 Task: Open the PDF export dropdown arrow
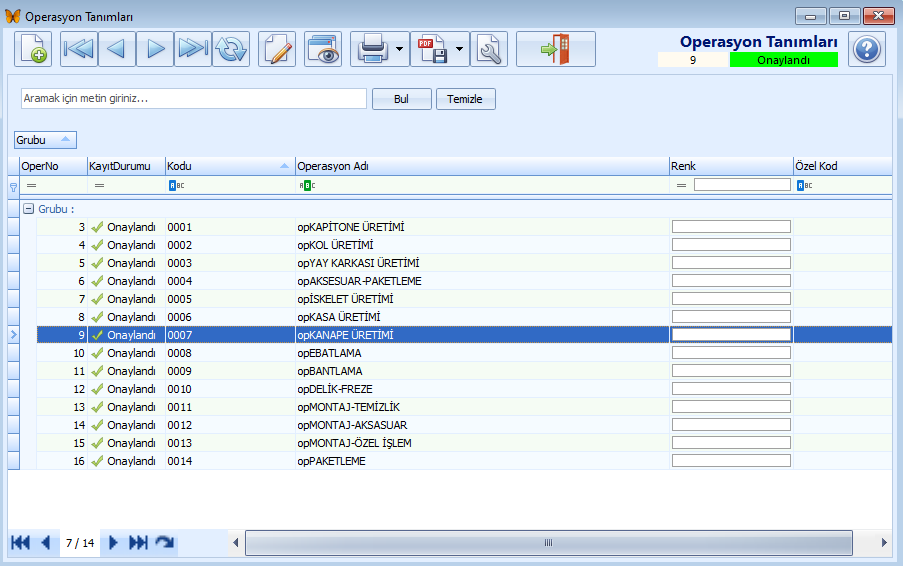click(460, 49)
